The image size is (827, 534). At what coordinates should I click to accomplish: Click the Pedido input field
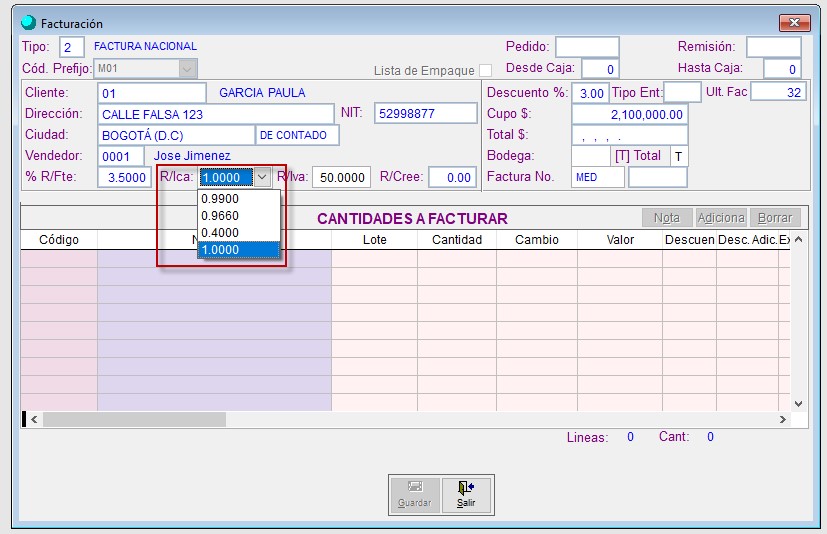tap(587, 47)
